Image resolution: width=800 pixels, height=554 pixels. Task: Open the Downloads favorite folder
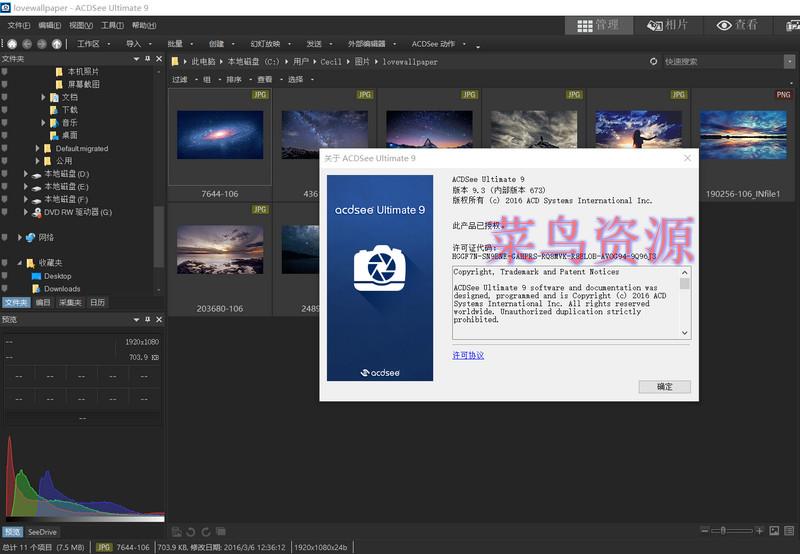(x=56, y=289)
